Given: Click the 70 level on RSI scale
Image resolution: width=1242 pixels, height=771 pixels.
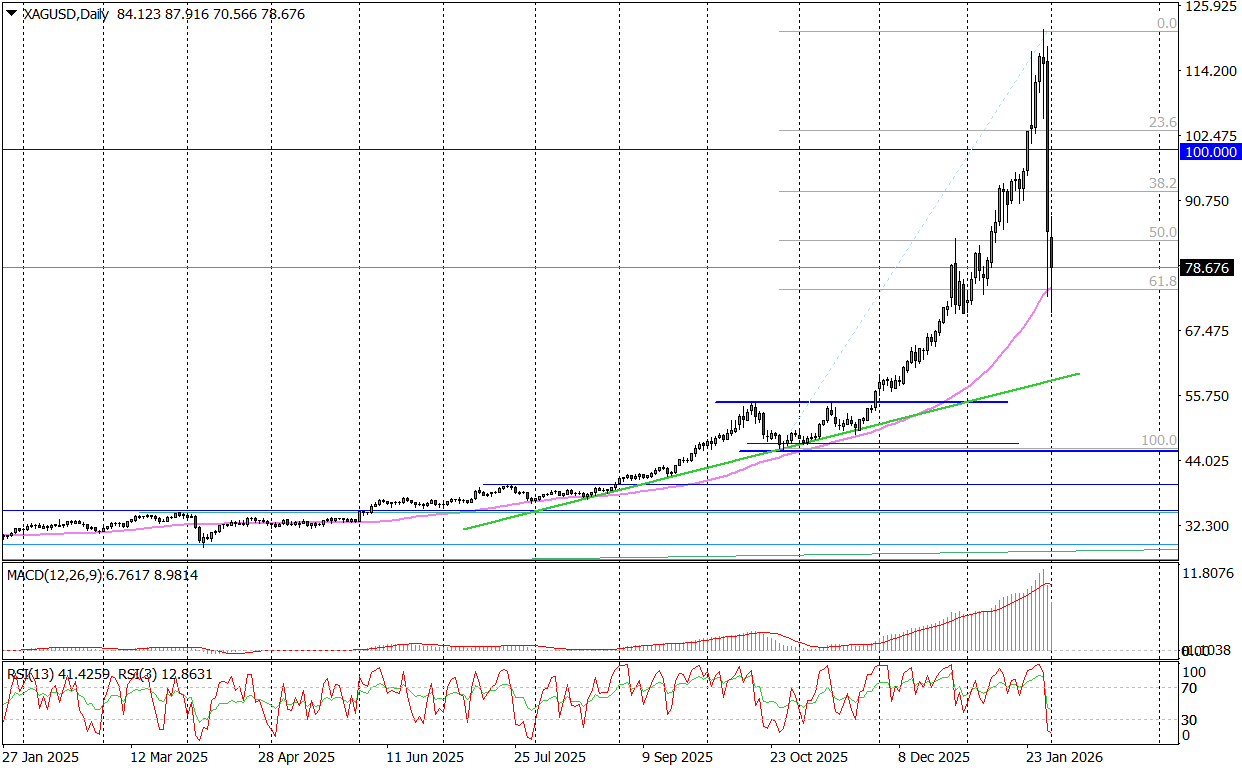Looking at the screenshot, I should click(x=1190, y=688).
